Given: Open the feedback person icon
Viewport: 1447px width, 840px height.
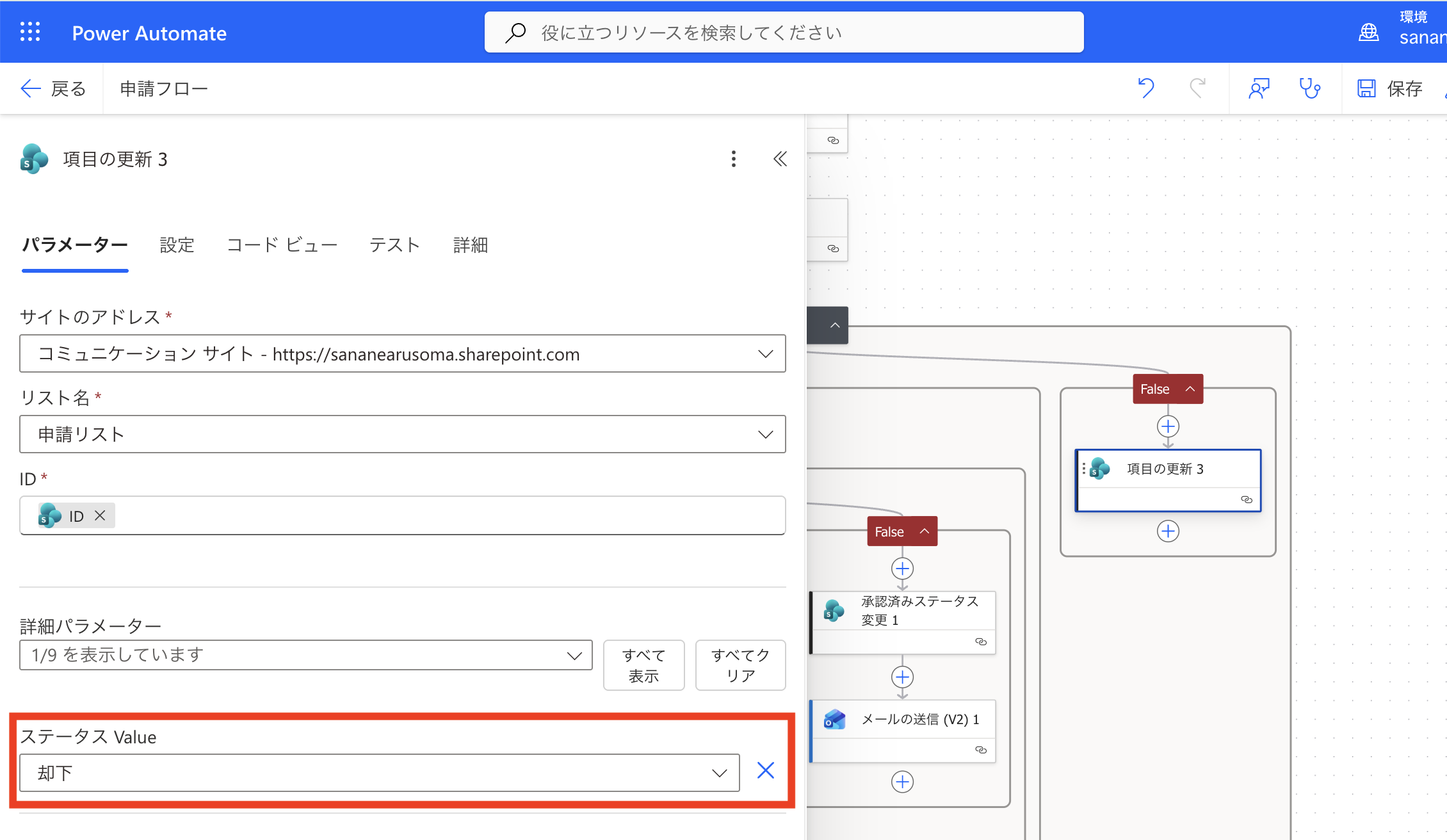Looking at the screenshot, I should pyautogui.click(x=1259, y=88).
